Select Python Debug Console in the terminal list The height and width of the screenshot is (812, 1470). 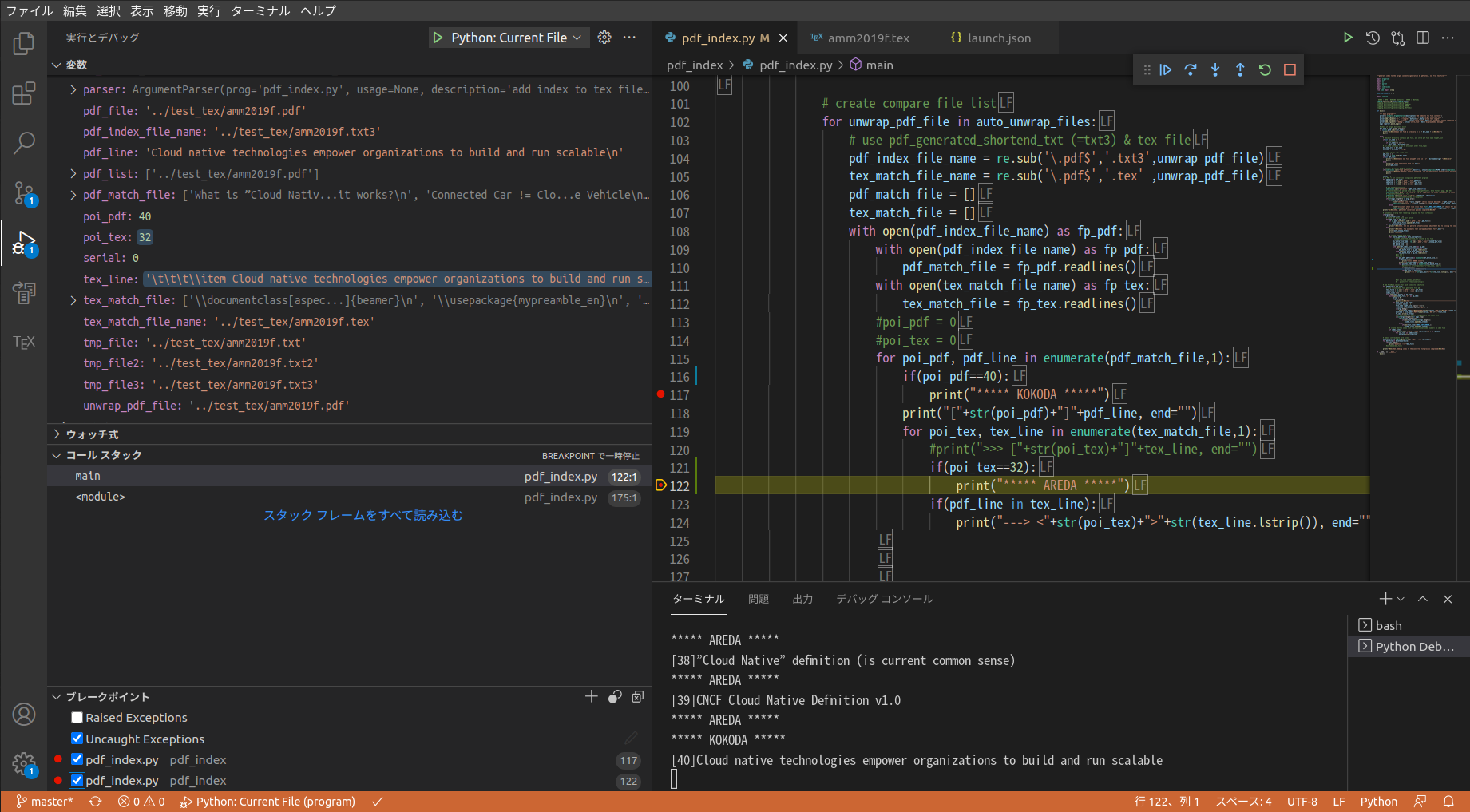[1409, 646]
